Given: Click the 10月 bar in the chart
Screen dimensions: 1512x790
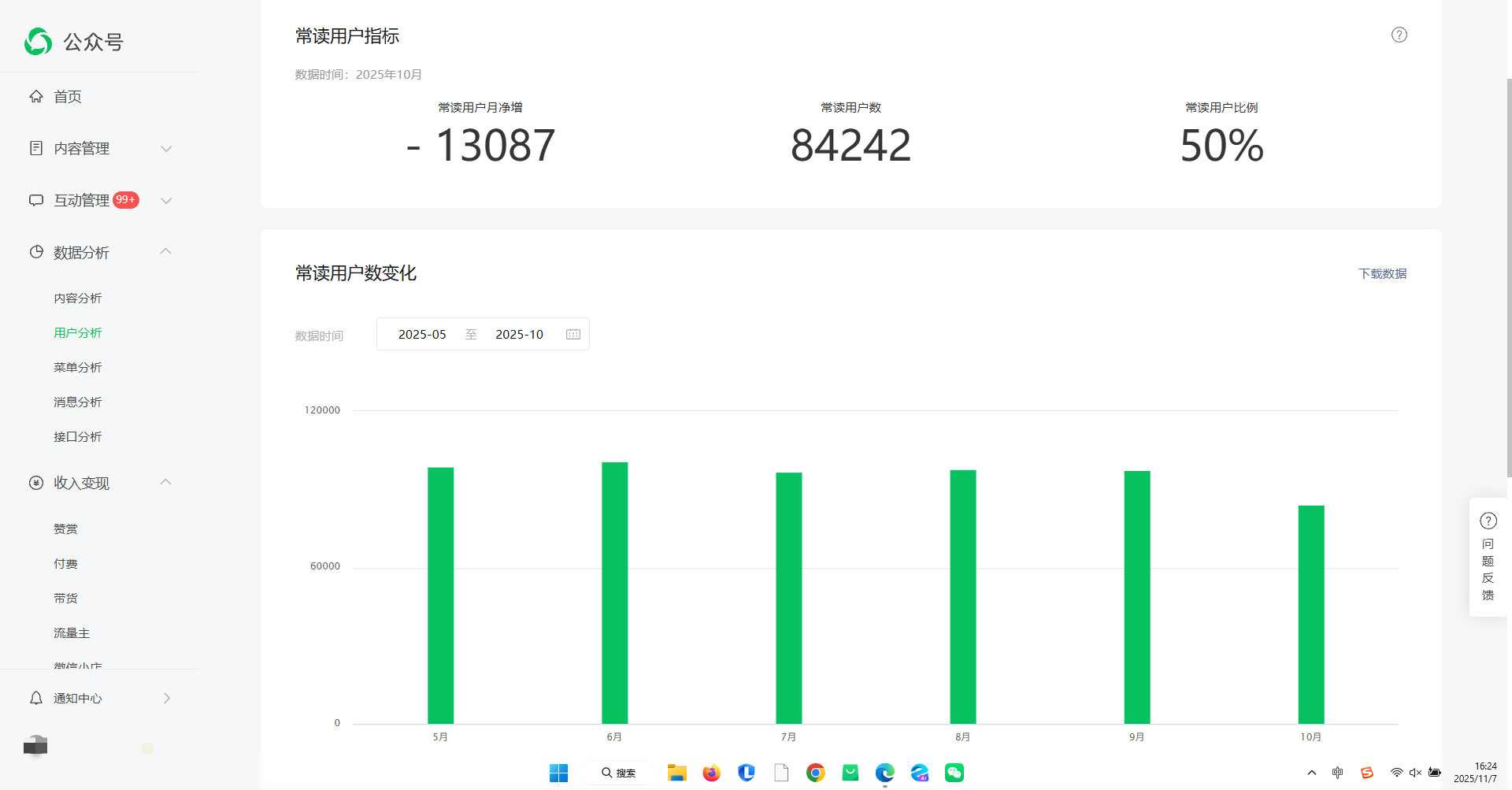Looking at the screenshot, I should (x=1310, y=614).
